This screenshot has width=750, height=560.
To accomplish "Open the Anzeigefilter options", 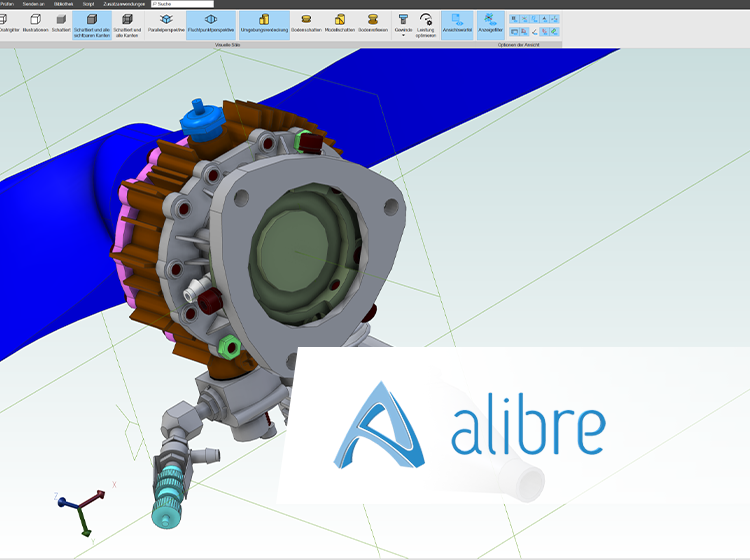I will pos(490,23).
